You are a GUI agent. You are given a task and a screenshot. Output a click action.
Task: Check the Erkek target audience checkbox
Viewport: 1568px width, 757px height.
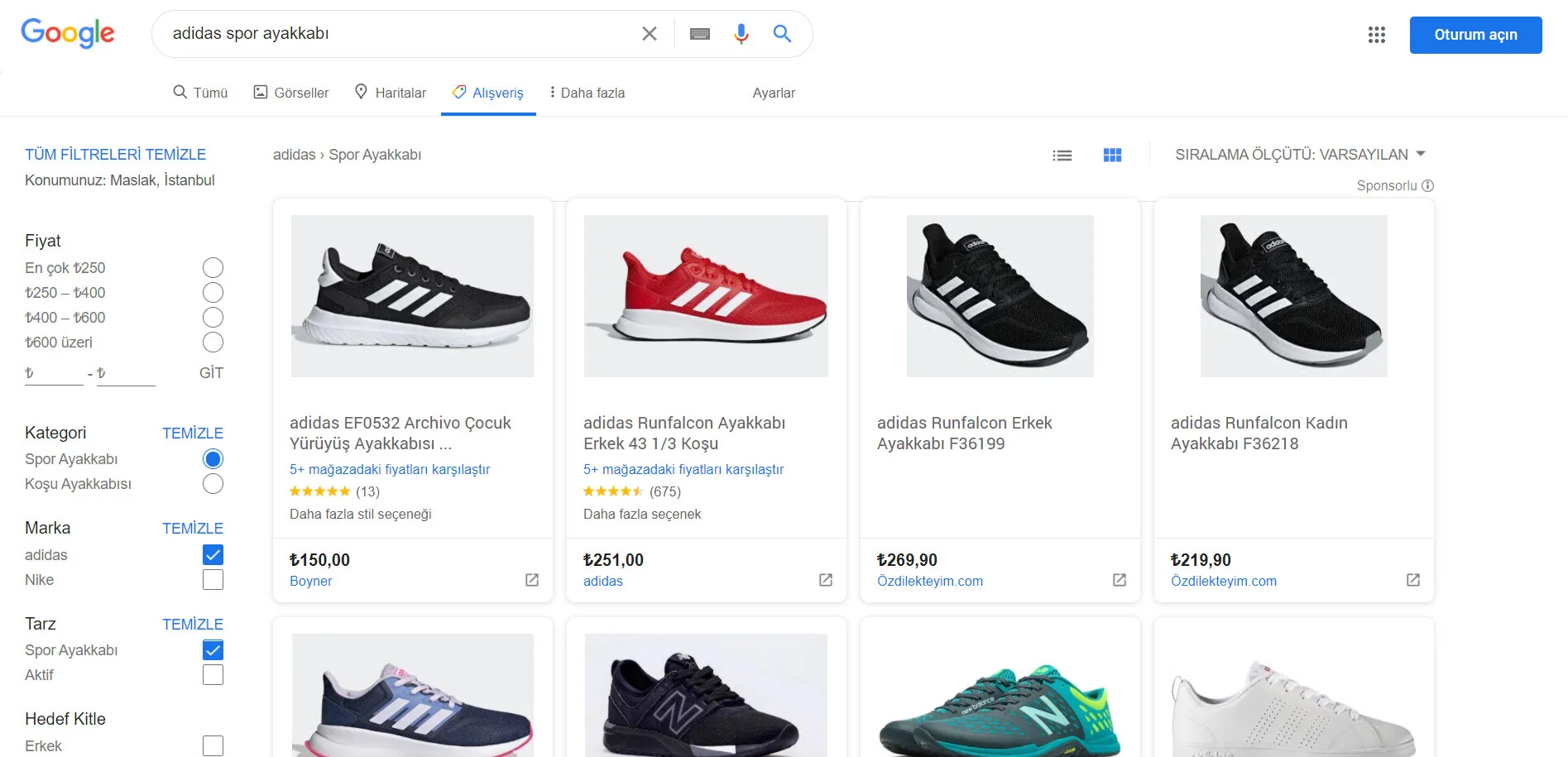(213, 746)
